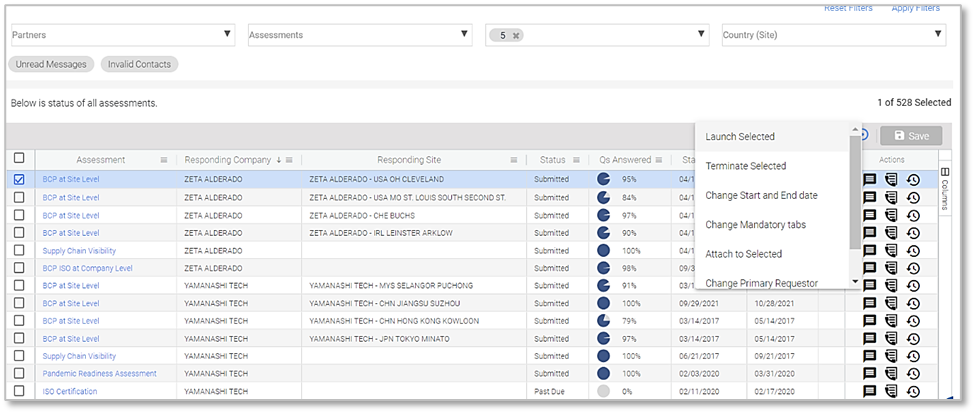This screenshot has width=975, height=414.
Task: View history for the MYS Selangor Puchong row
Action: coord(913,286)
